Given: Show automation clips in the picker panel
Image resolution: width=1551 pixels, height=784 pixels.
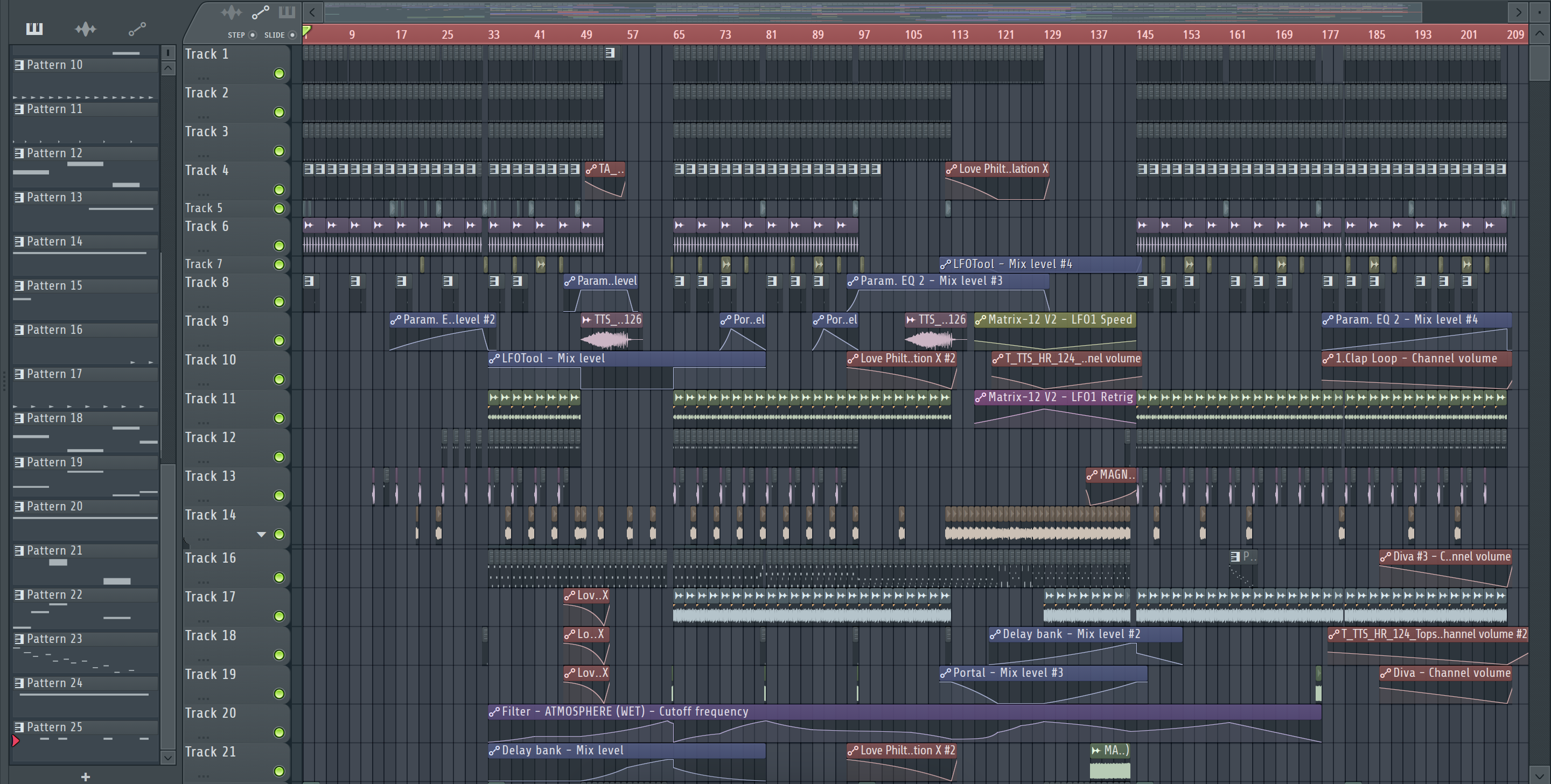Looking at the screenshot, I should [137, 29].
